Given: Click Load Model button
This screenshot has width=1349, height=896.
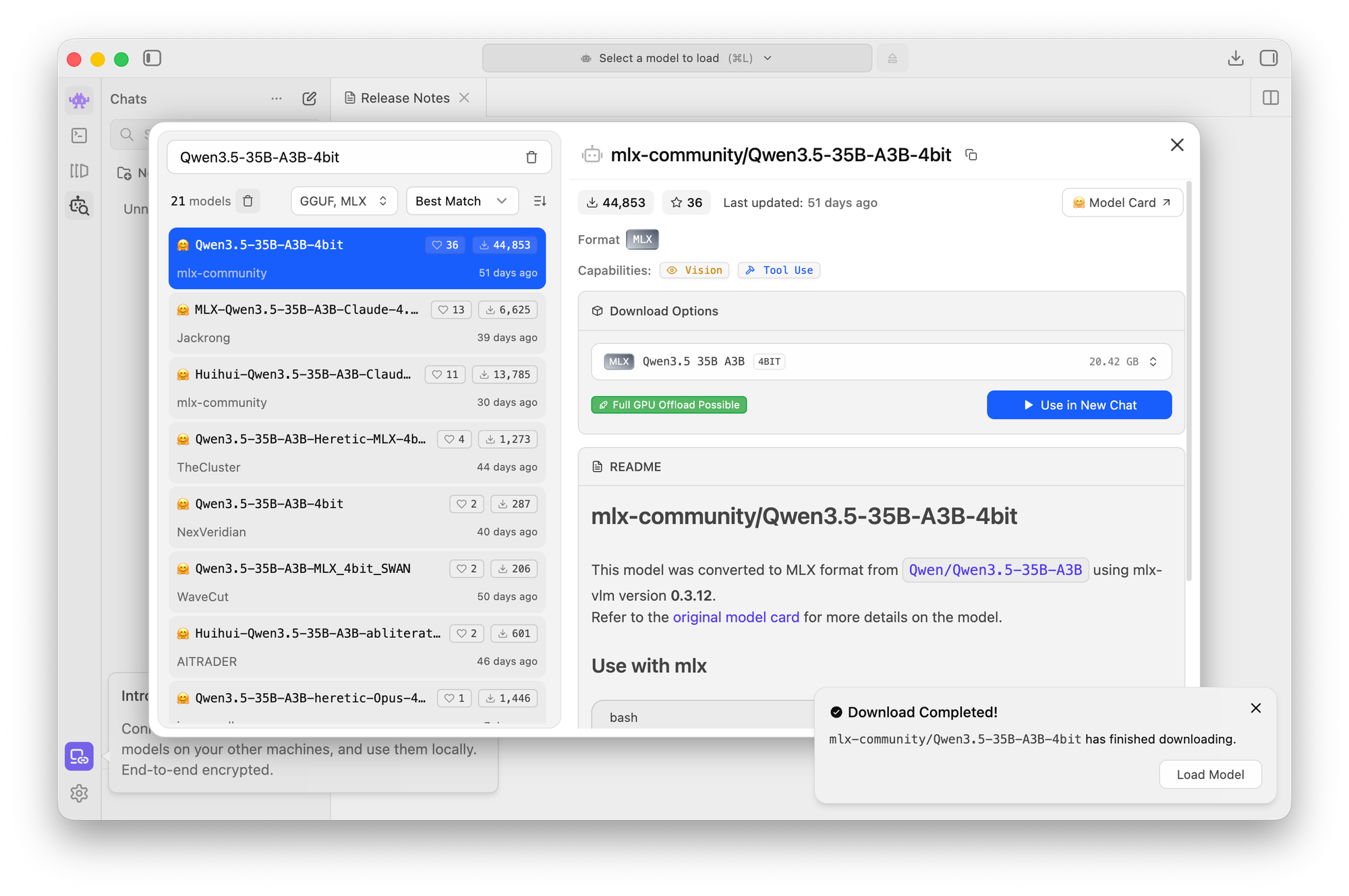Looking at the screenshot, I should [1210, 774].
